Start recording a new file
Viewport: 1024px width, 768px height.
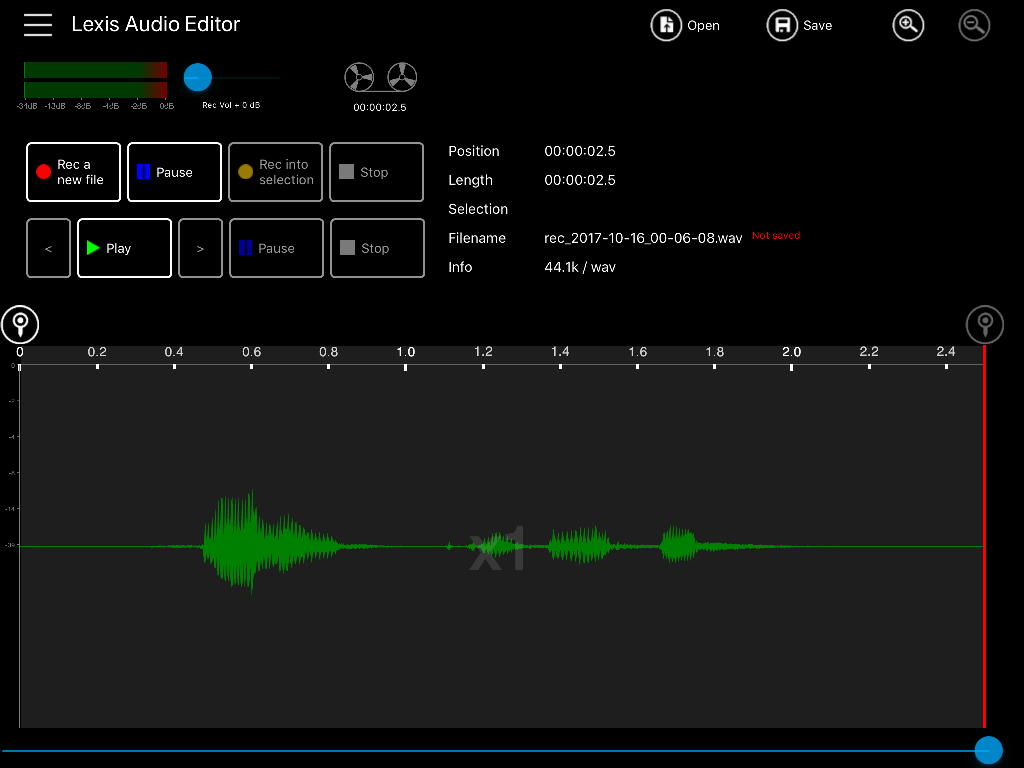tap(74, 172)
